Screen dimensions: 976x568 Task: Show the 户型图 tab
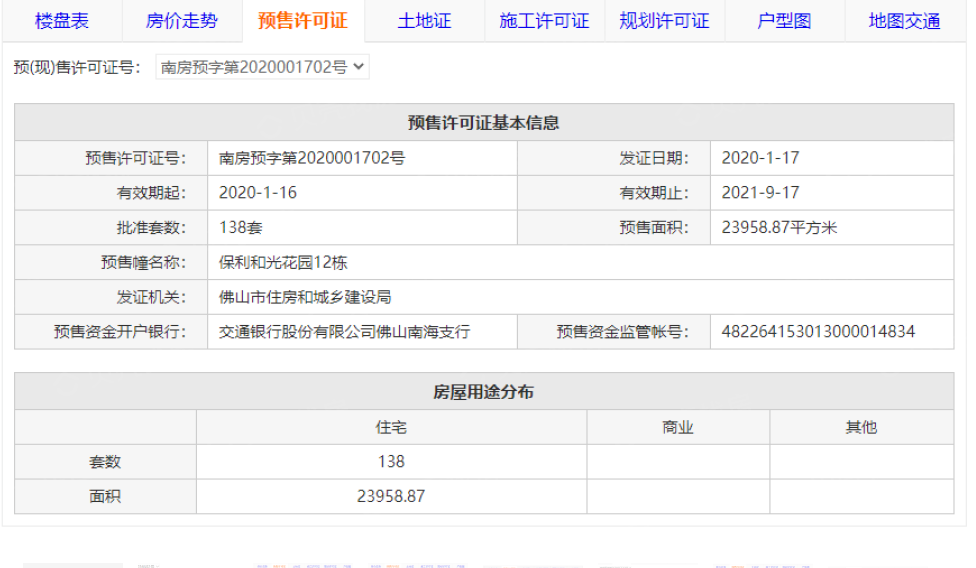[x=784, y=21]
